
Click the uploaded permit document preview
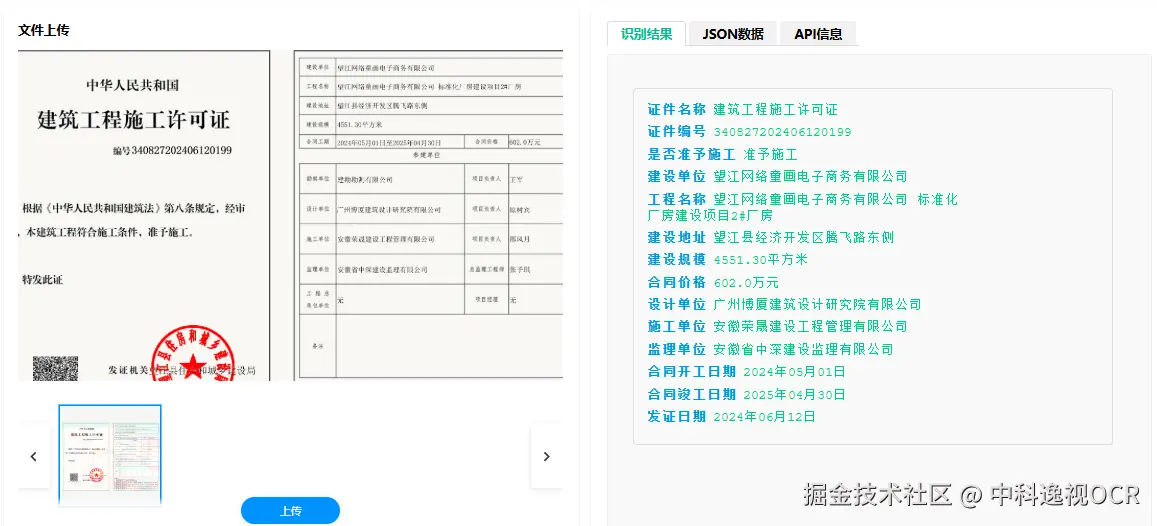pyautogui.click(x=290, y=215)
